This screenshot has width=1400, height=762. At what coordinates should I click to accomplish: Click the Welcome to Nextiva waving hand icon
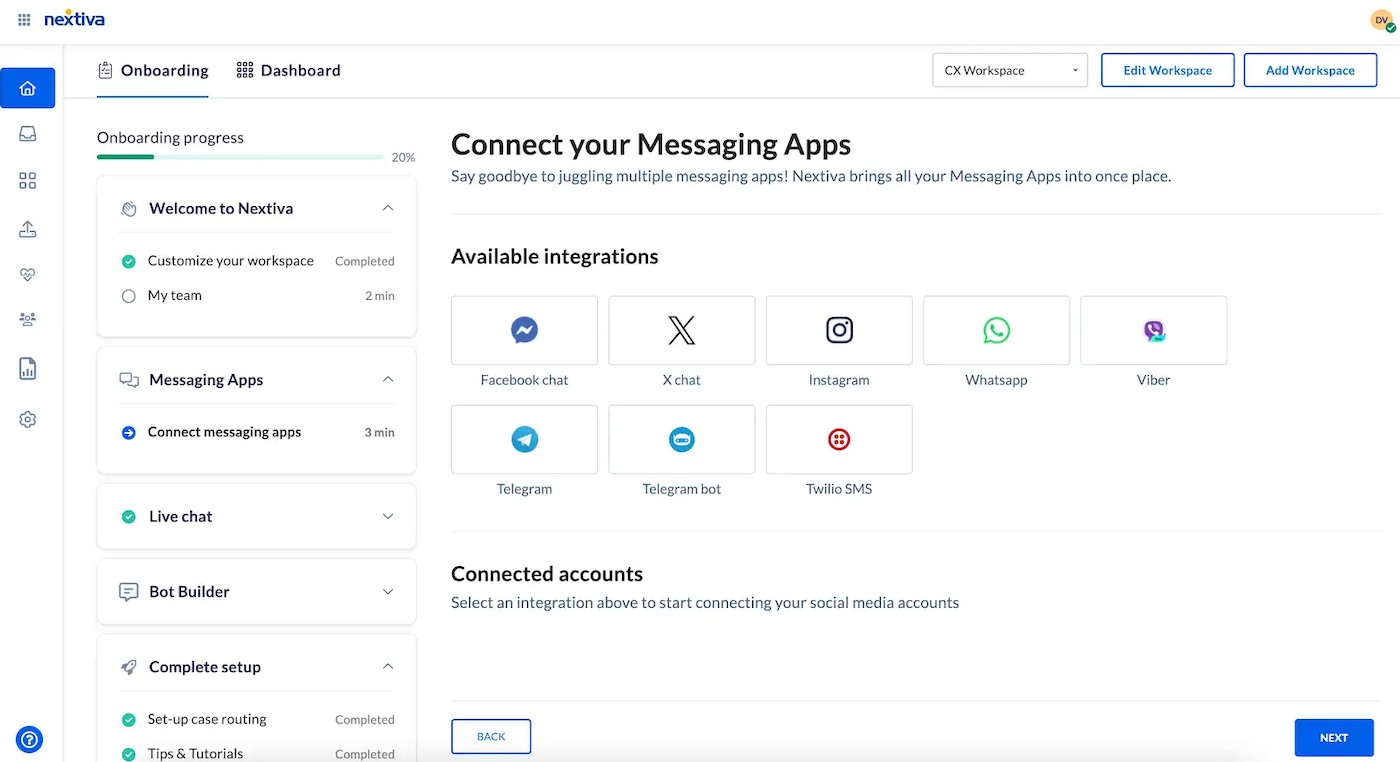(x=129, y=209)
